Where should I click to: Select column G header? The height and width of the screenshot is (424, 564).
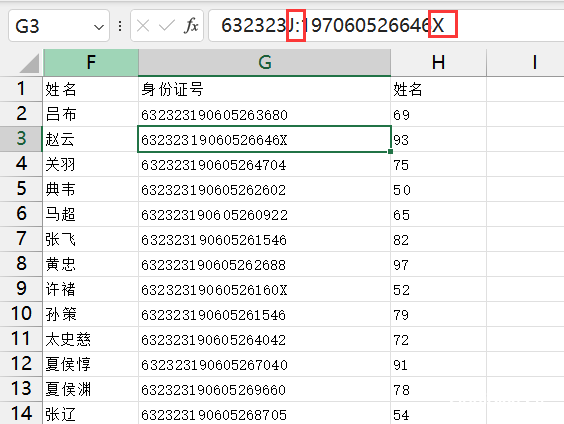point(264,62)
